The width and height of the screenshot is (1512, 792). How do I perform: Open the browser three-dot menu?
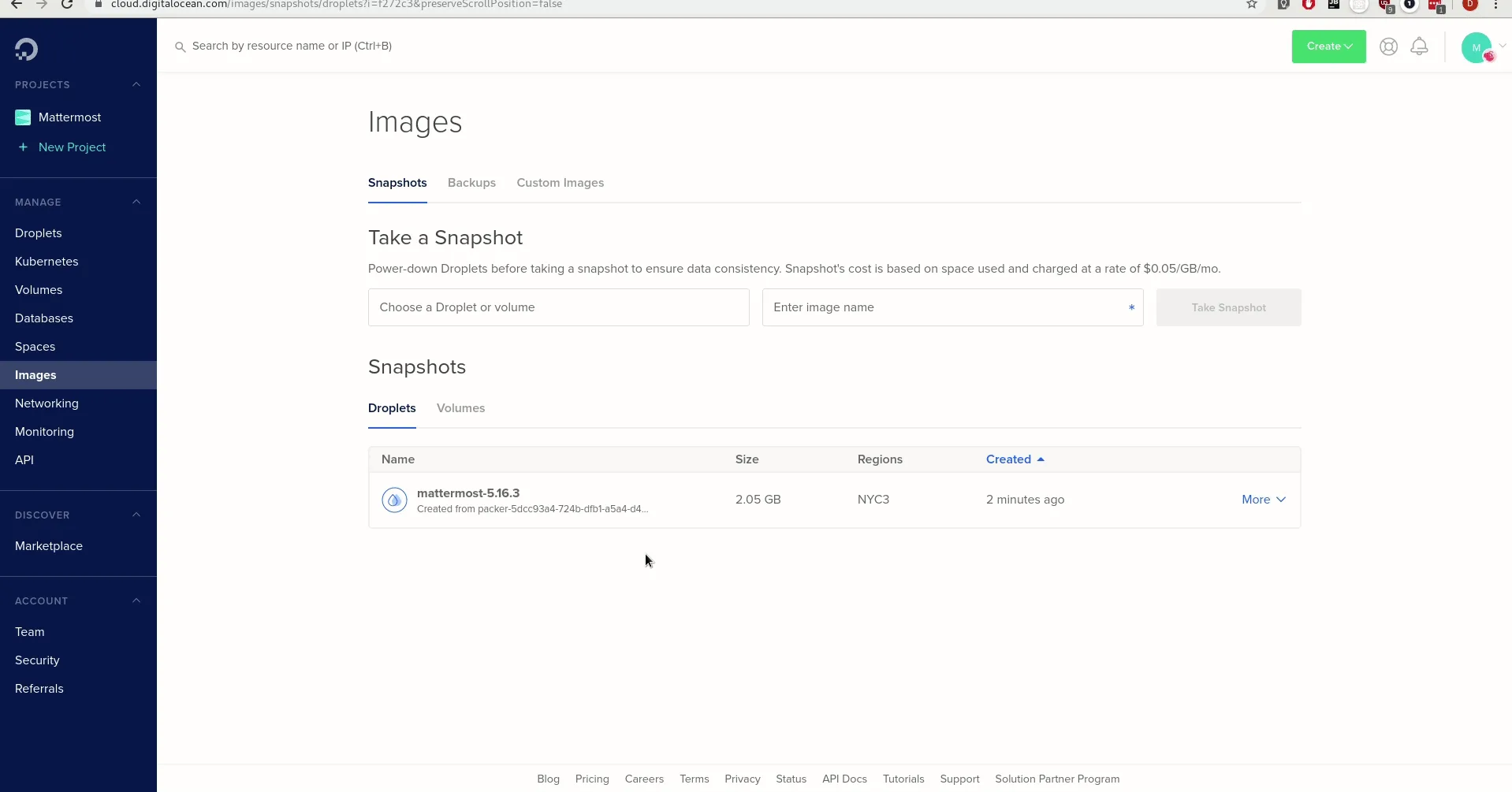(1495, 5)
